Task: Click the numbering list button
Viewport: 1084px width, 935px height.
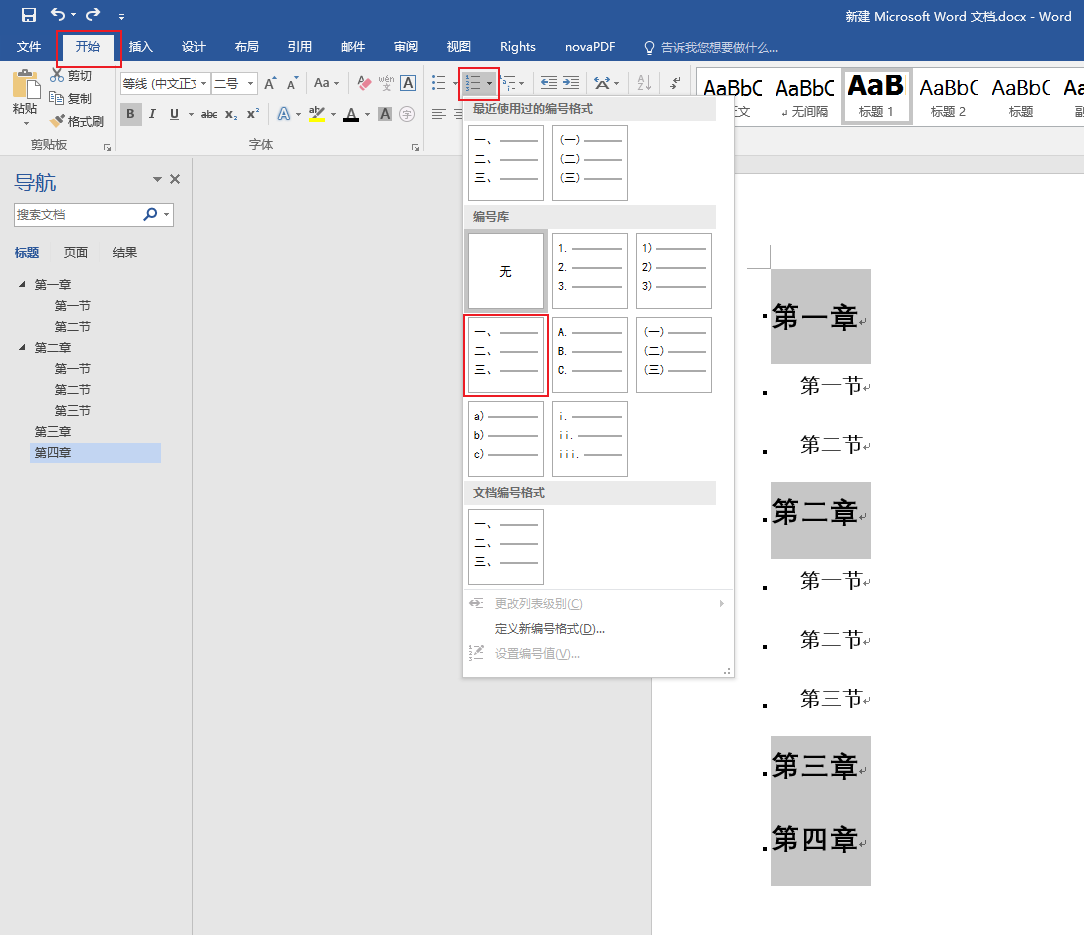Action: 474,84
